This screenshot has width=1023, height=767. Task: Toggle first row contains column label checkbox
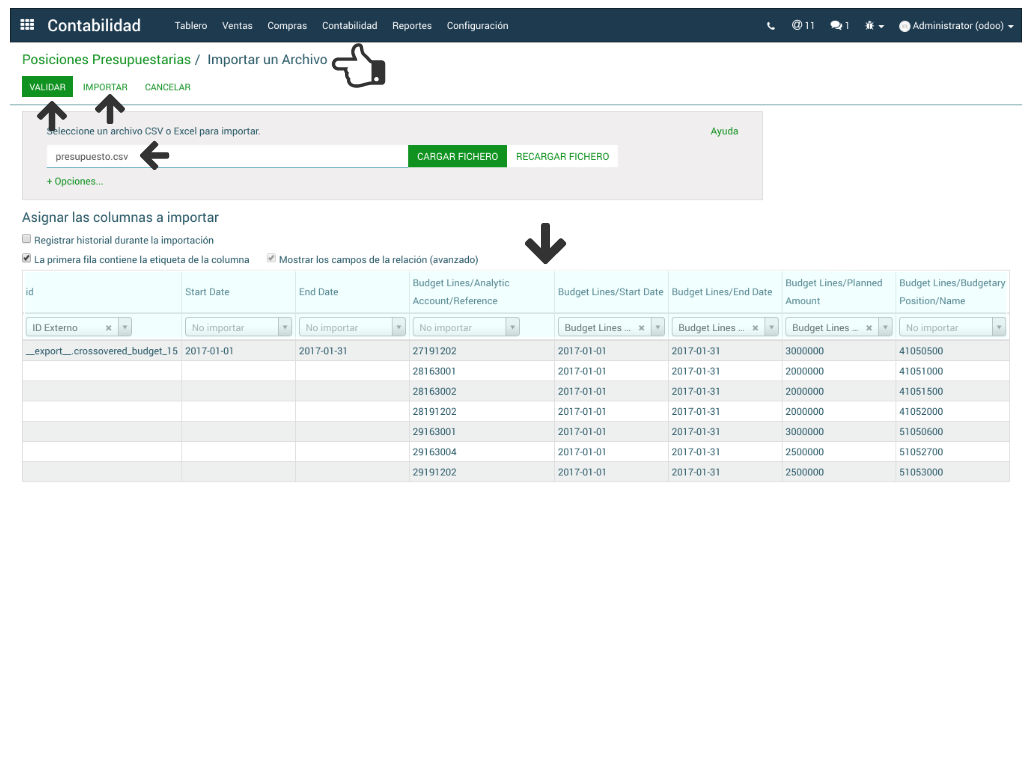click(x=27, y=259)
